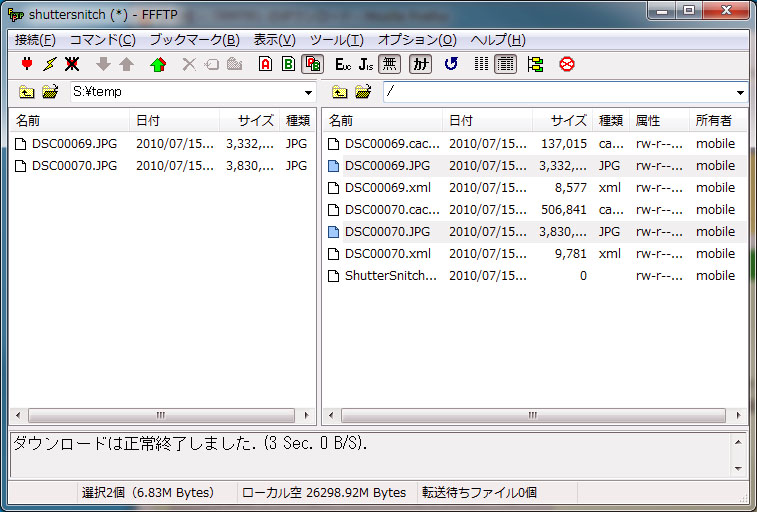Click status text 転送待ちファイル0個
The height and width of the screenshot is (512, 757).
479,493
